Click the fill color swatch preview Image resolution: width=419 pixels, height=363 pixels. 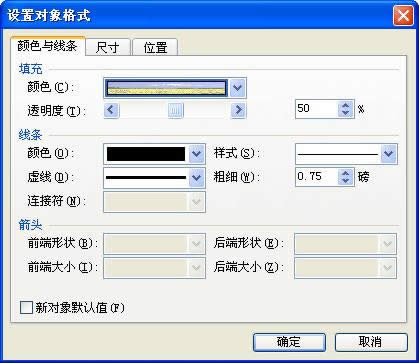(166, 88)
